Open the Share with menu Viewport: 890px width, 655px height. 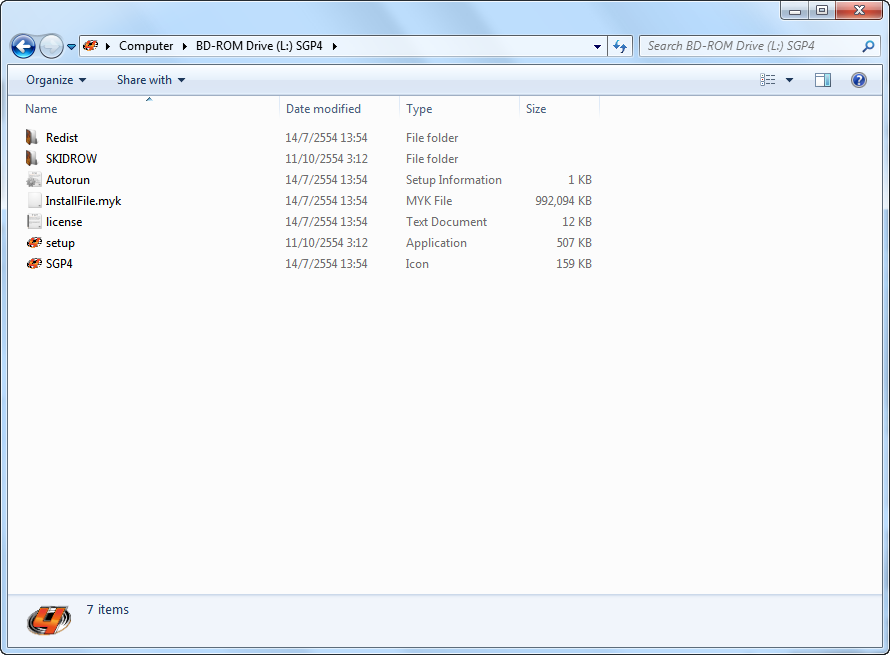(x=151, y=80)
